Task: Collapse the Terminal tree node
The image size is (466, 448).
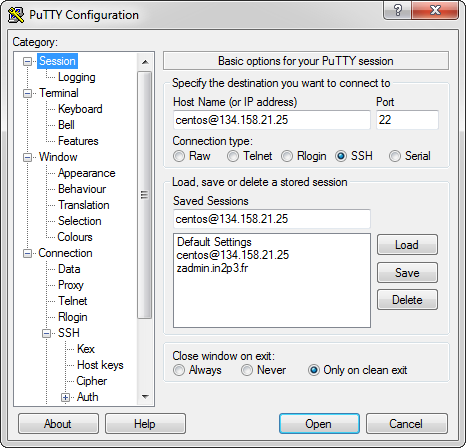Action: pos(27,93)
